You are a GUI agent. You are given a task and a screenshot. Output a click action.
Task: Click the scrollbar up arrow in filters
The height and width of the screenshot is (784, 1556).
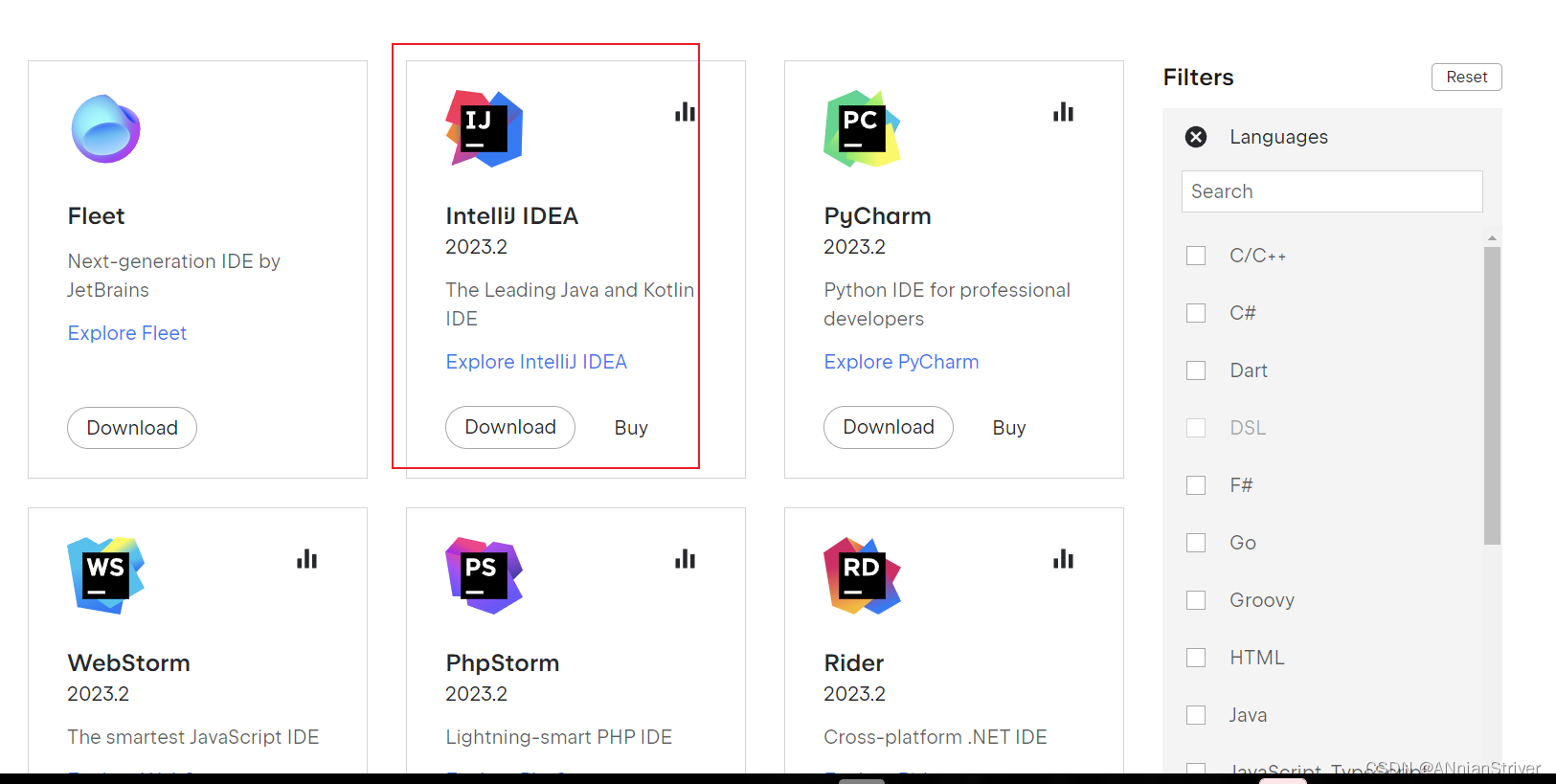point(1492,237)
